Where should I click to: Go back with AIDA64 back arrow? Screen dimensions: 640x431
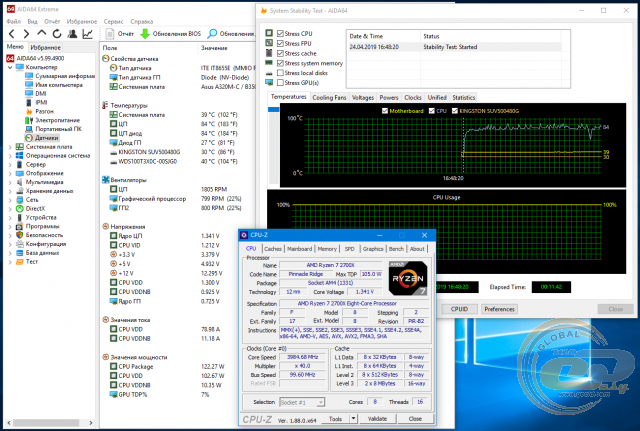pyautogui.click(x=11, y=34)
